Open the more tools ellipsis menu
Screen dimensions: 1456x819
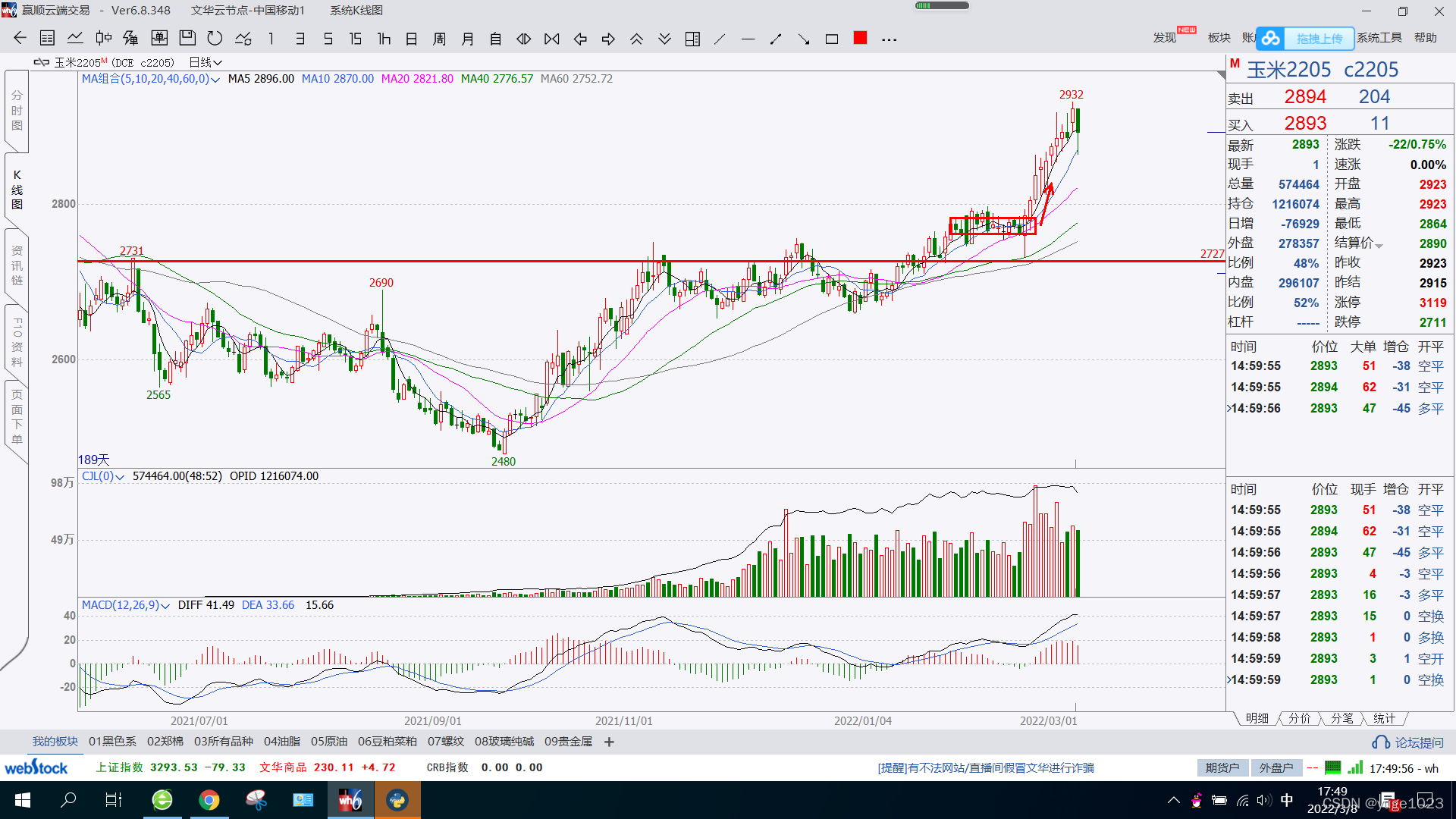coord(890,39)
